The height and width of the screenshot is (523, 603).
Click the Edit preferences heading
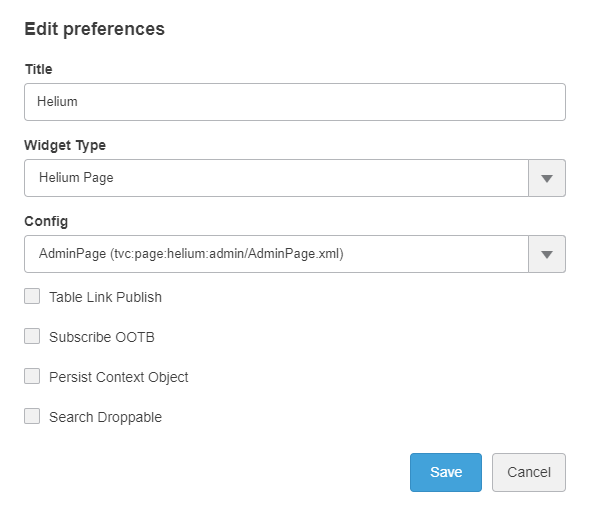[x=94, y=29]
